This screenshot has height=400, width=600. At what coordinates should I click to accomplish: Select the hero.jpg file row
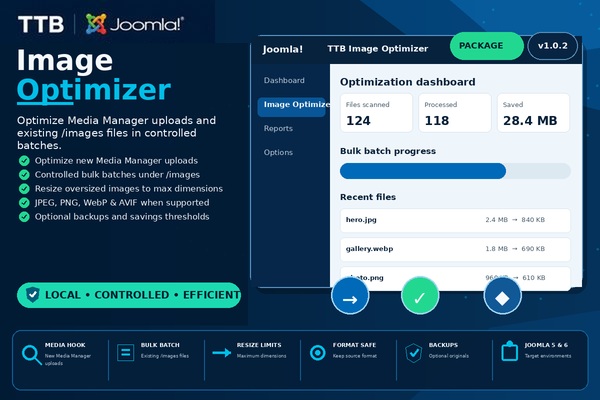[x=455, y=220]
